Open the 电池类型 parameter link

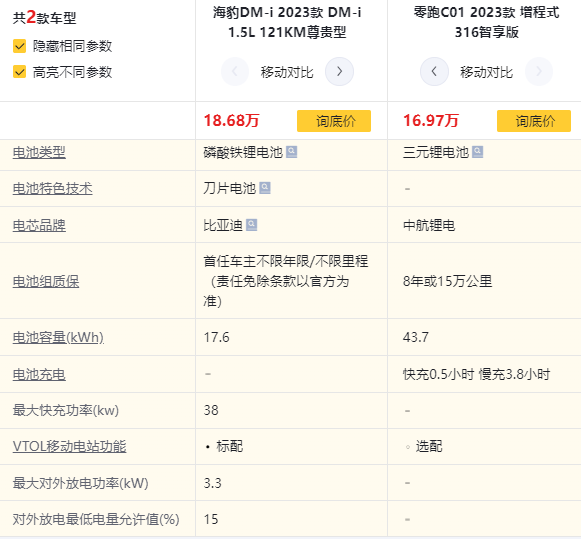[x=39, y=153]
